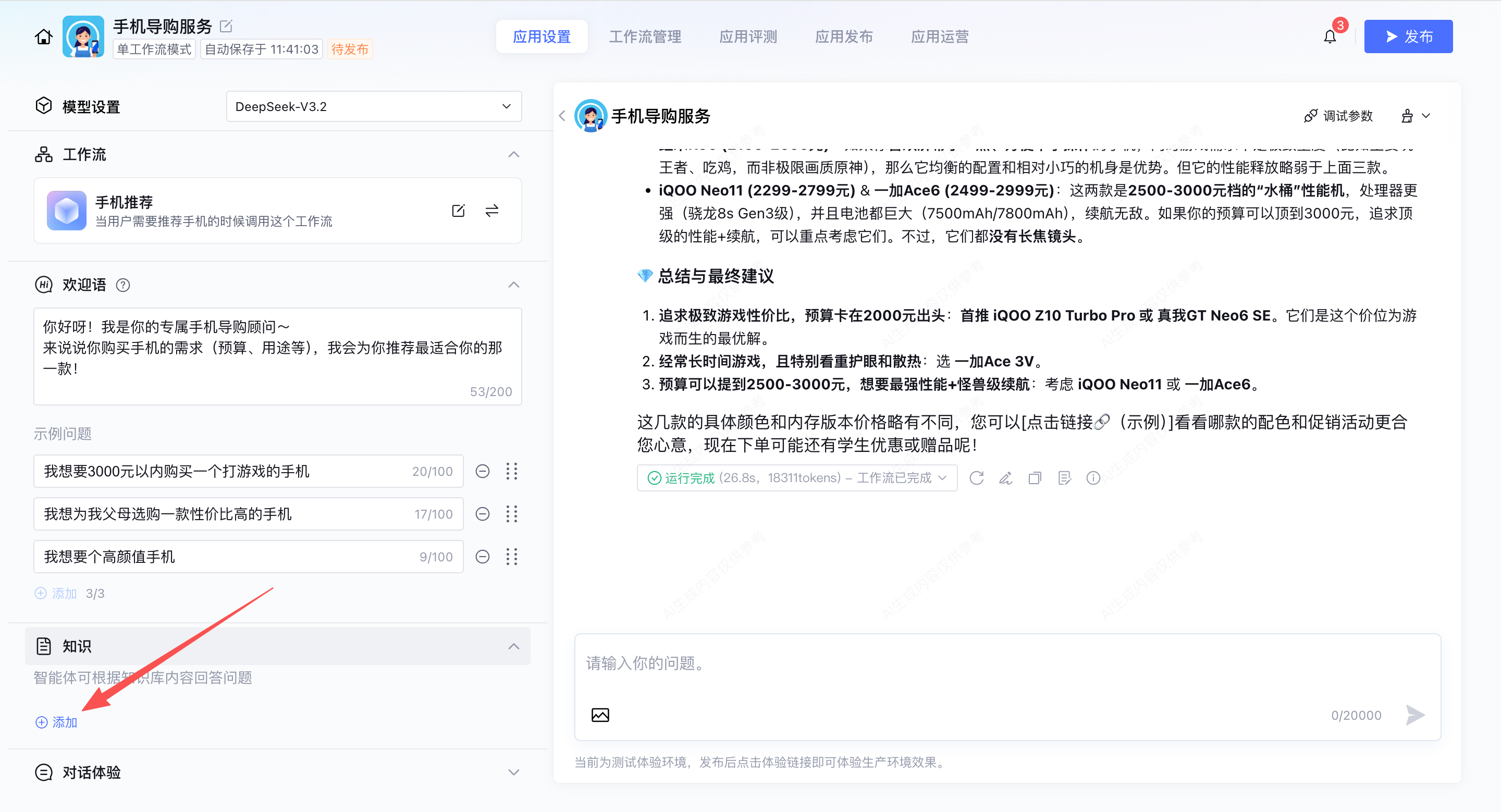Copy the assistant response
The image size is (1501, 812).
pos(1035,477)
